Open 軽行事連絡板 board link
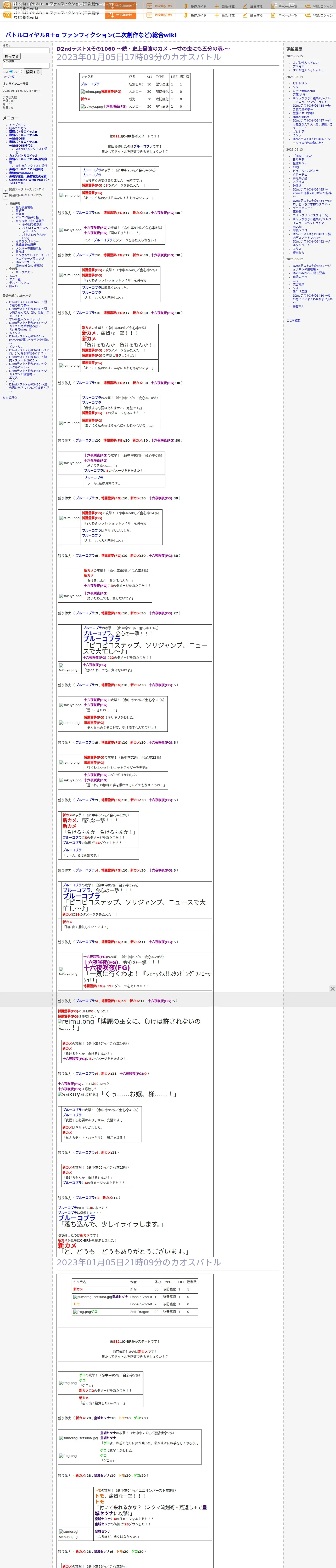Image resolution: width=336 pixels, height=1568 pixels. (24, 207)
